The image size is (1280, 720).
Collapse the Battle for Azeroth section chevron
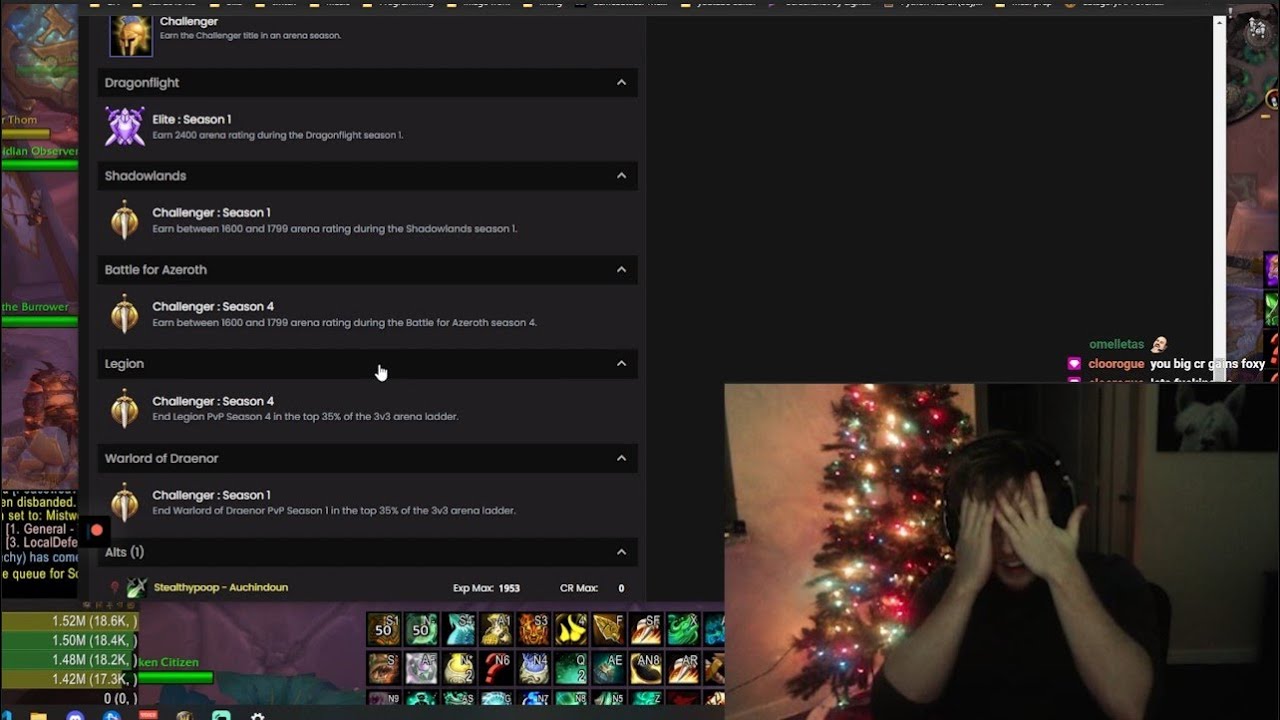point(621,269)
